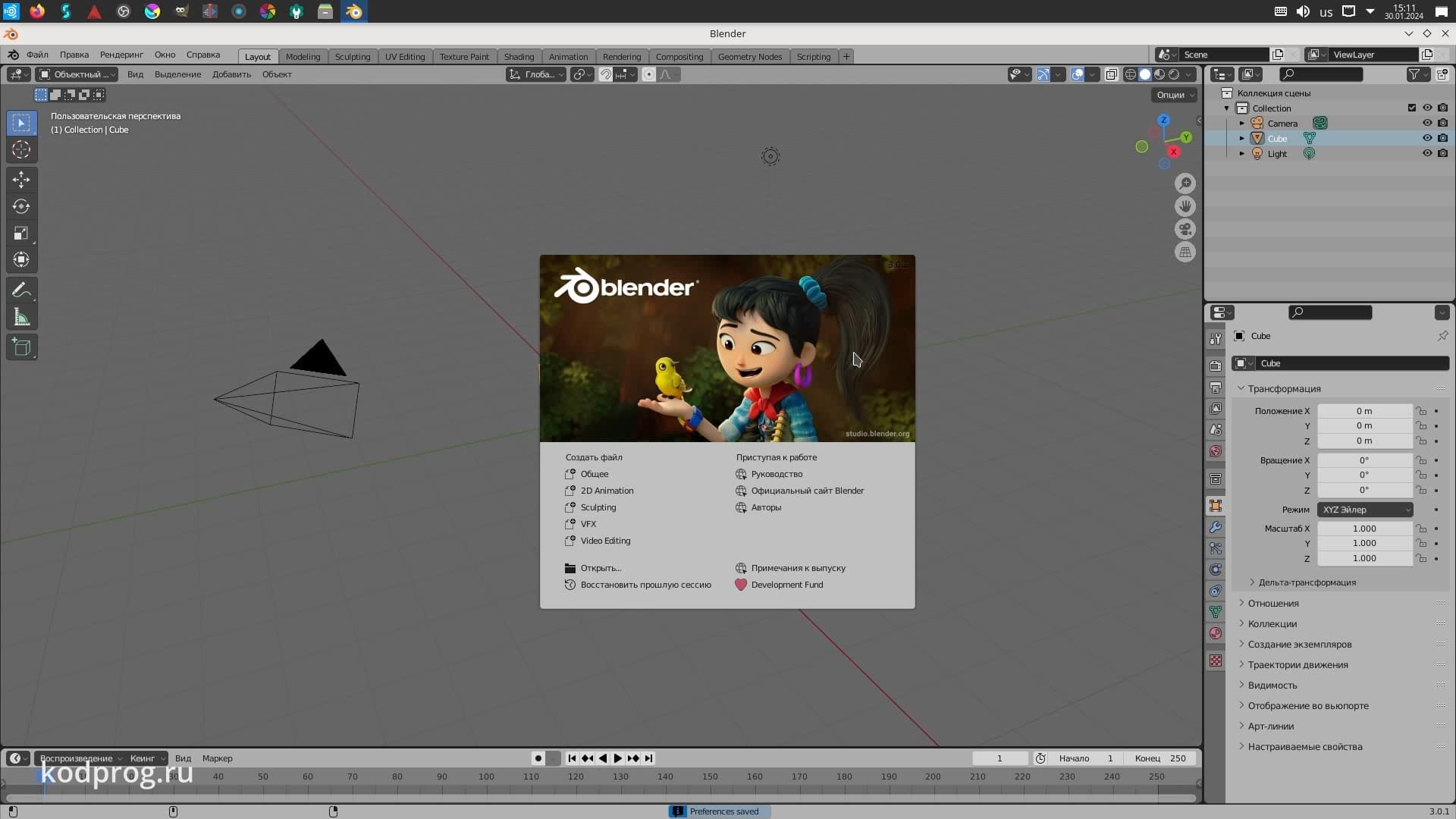The height and width of the screenshot is (819, 1456).
Task: Switch perspective/orthographic grid gizmo
Action: click(x=1185, y=252)
